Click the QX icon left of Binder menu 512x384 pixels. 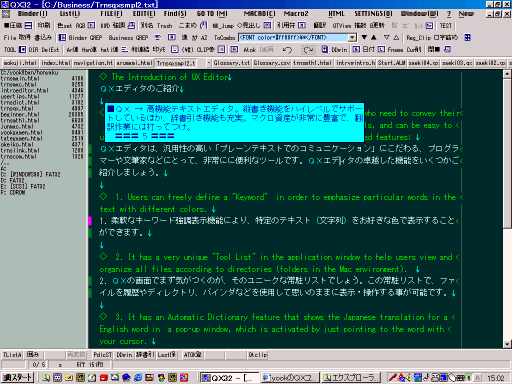pos(6,14)
